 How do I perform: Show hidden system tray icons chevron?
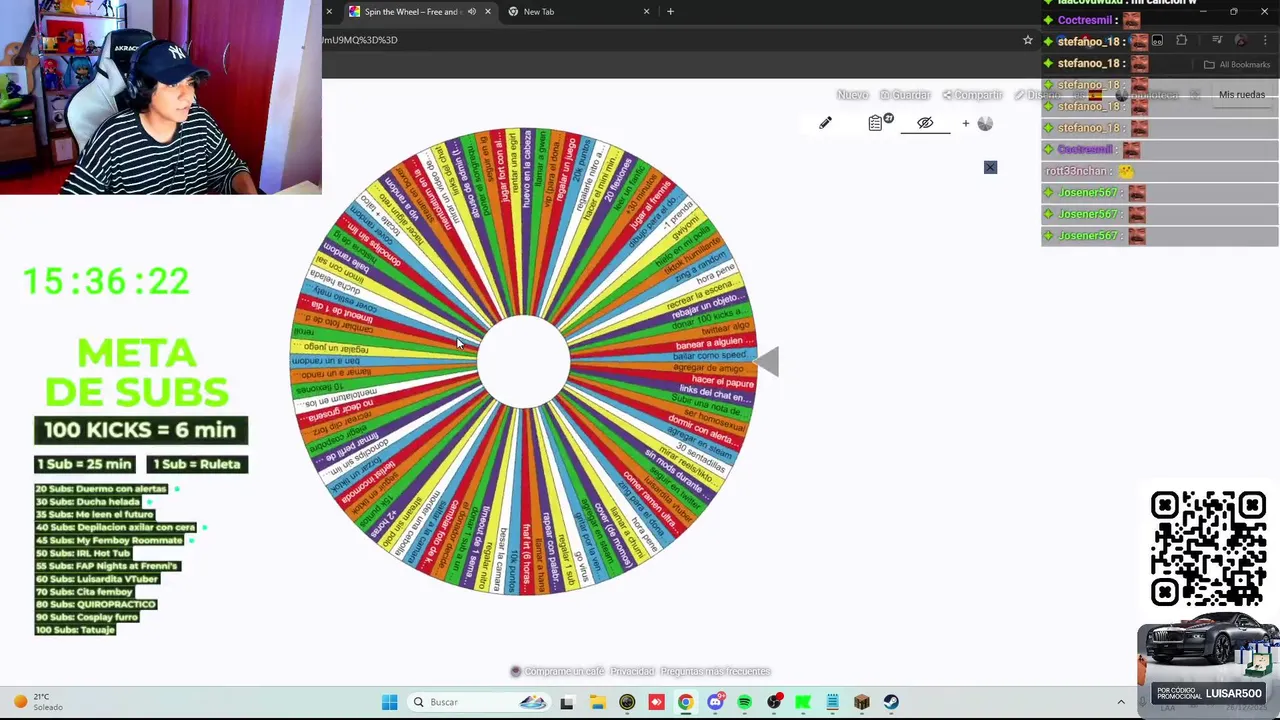(1121, 702)
